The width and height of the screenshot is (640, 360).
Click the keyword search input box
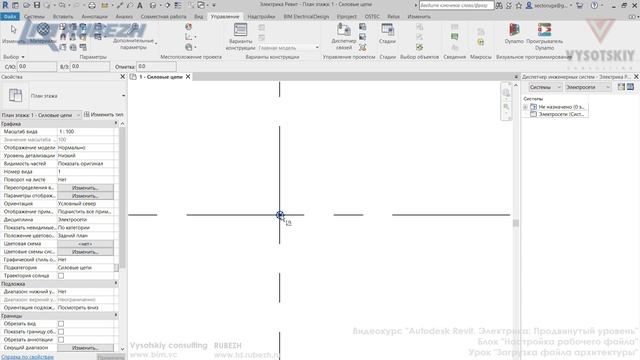(456, 5)
